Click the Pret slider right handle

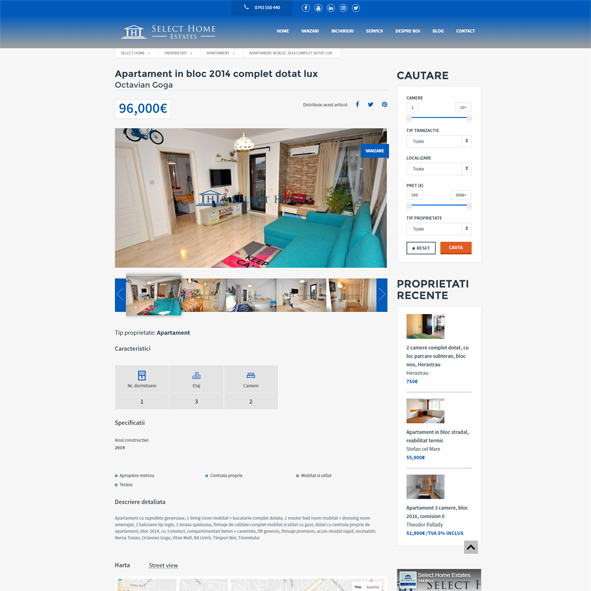click(x=469, y=205)
